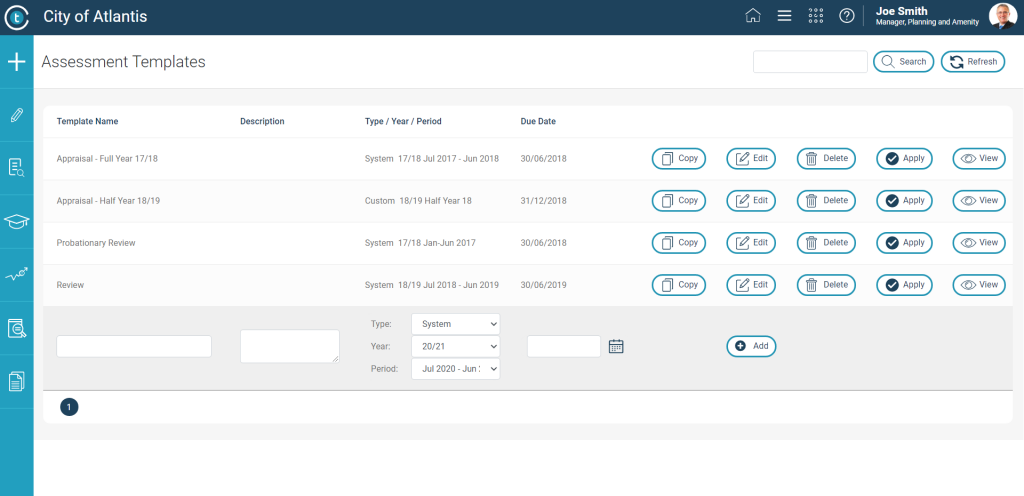1024x496 pixels.
Task: Click the new description text area
Action: tap(290, 346)
